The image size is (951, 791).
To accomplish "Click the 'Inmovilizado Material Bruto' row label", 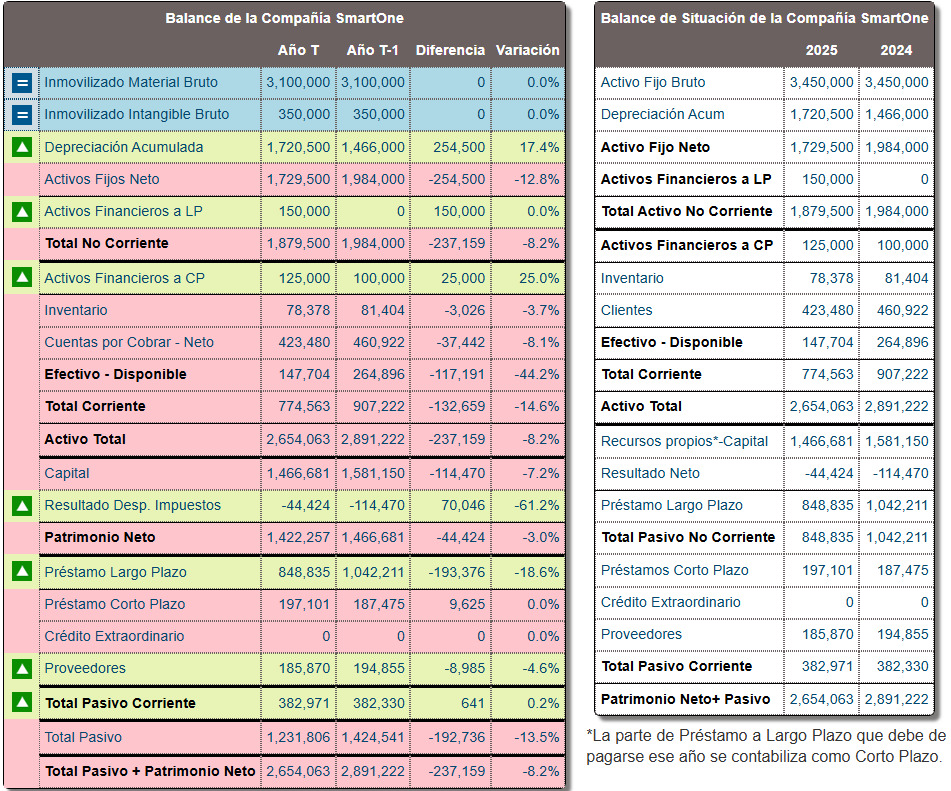I will click(x=131, y=82).
